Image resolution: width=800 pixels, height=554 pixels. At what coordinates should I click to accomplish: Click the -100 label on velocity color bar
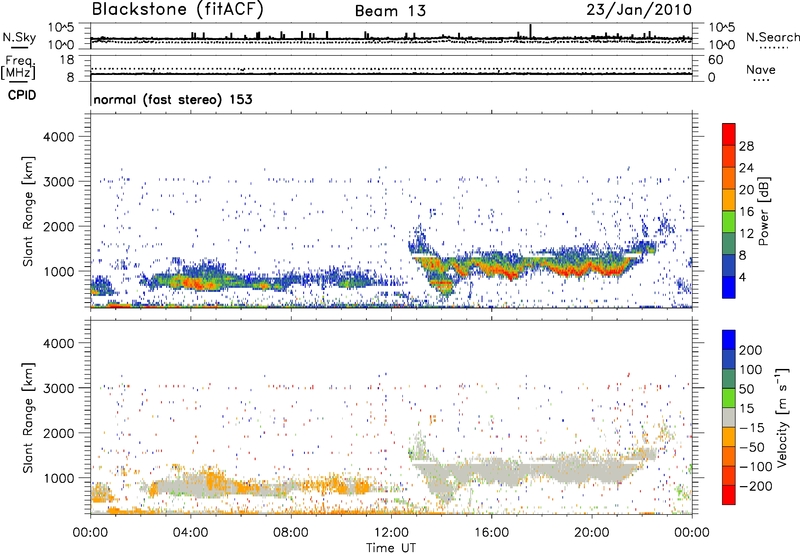point(755,467)
